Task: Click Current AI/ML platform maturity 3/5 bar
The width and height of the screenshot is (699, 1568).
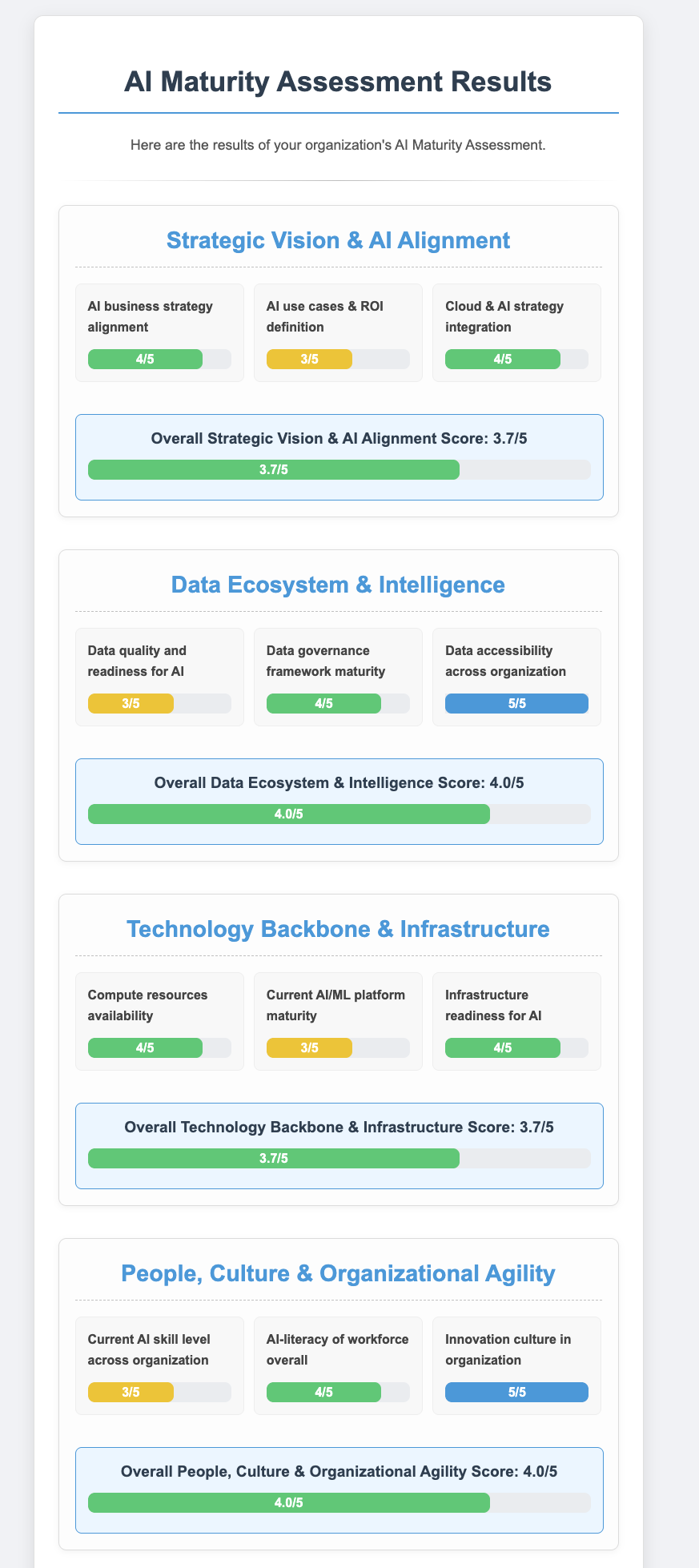Action: 338,1047
